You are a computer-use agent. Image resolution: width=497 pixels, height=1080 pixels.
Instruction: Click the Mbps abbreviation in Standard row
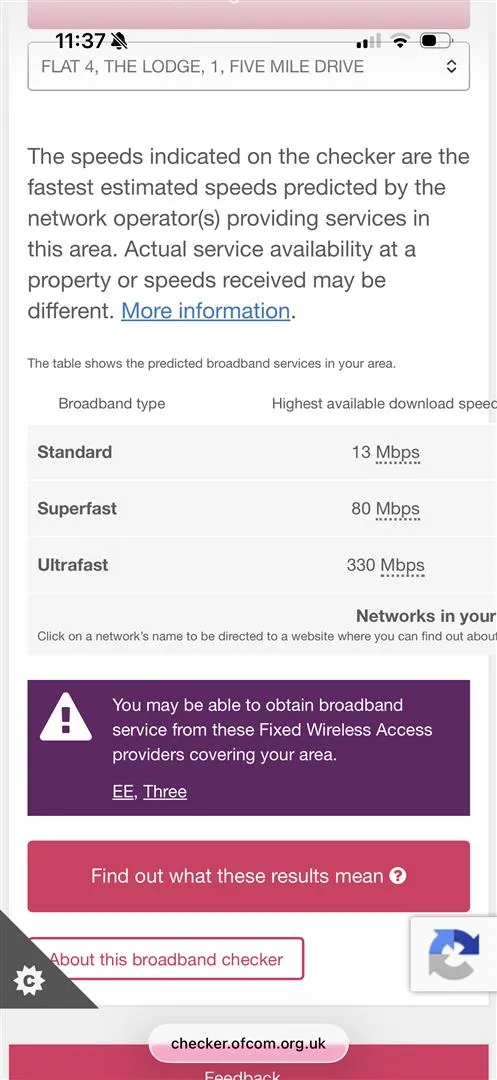[397, 453]
